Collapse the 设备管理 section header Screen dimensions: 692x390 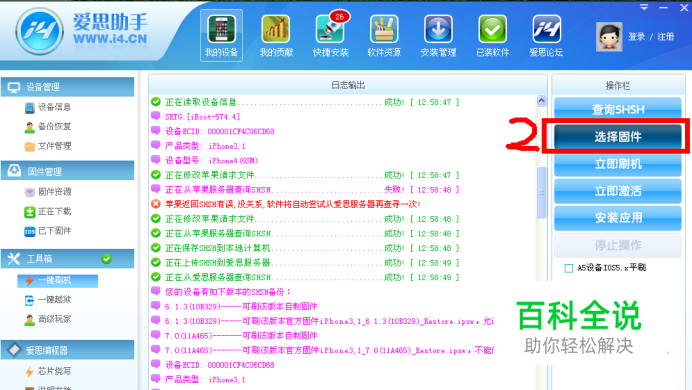pyautogui.click(x=68, y=87)
